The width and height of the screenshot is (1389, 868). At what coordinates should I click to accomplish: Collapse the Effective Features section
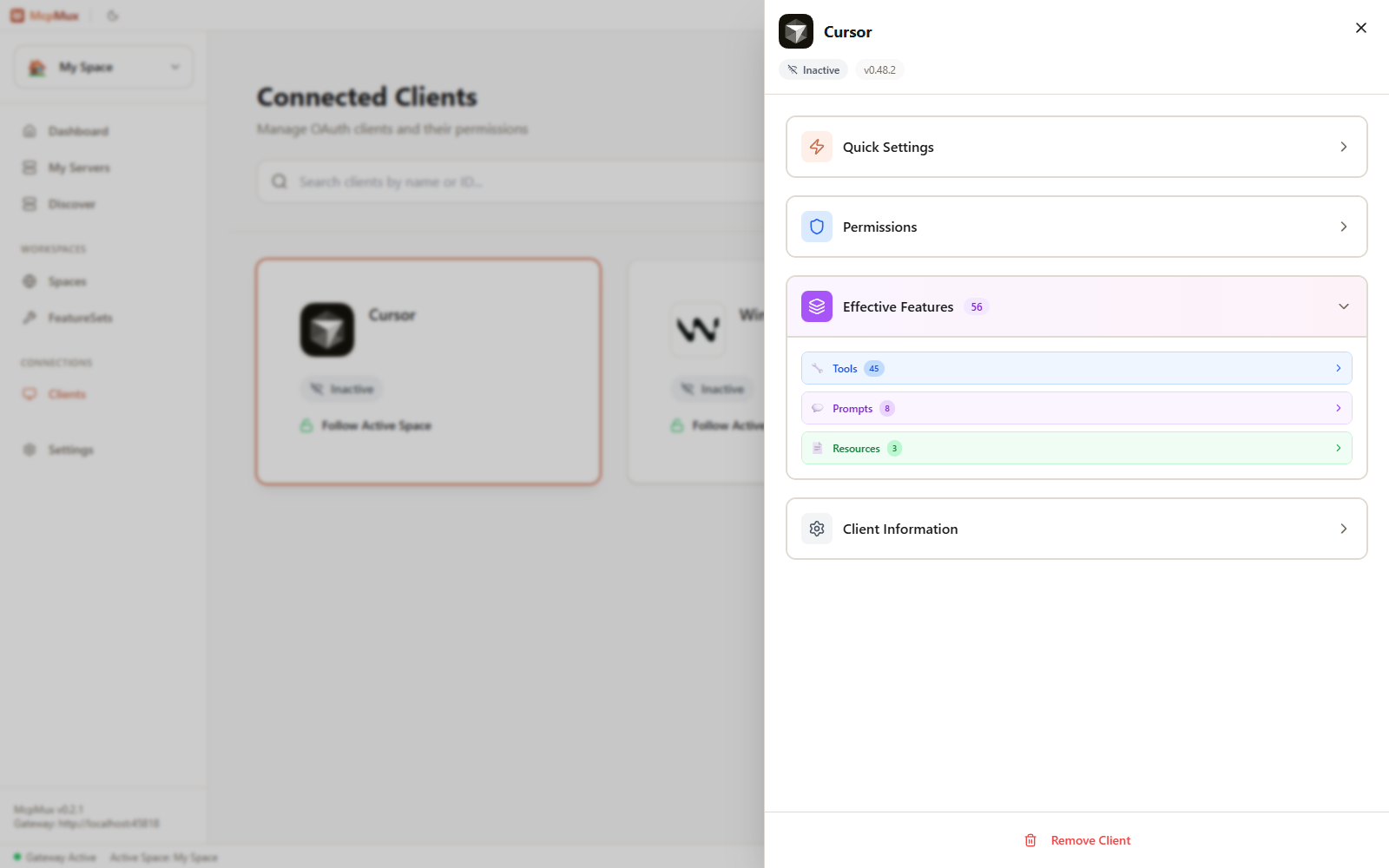tap(1343, 306)
